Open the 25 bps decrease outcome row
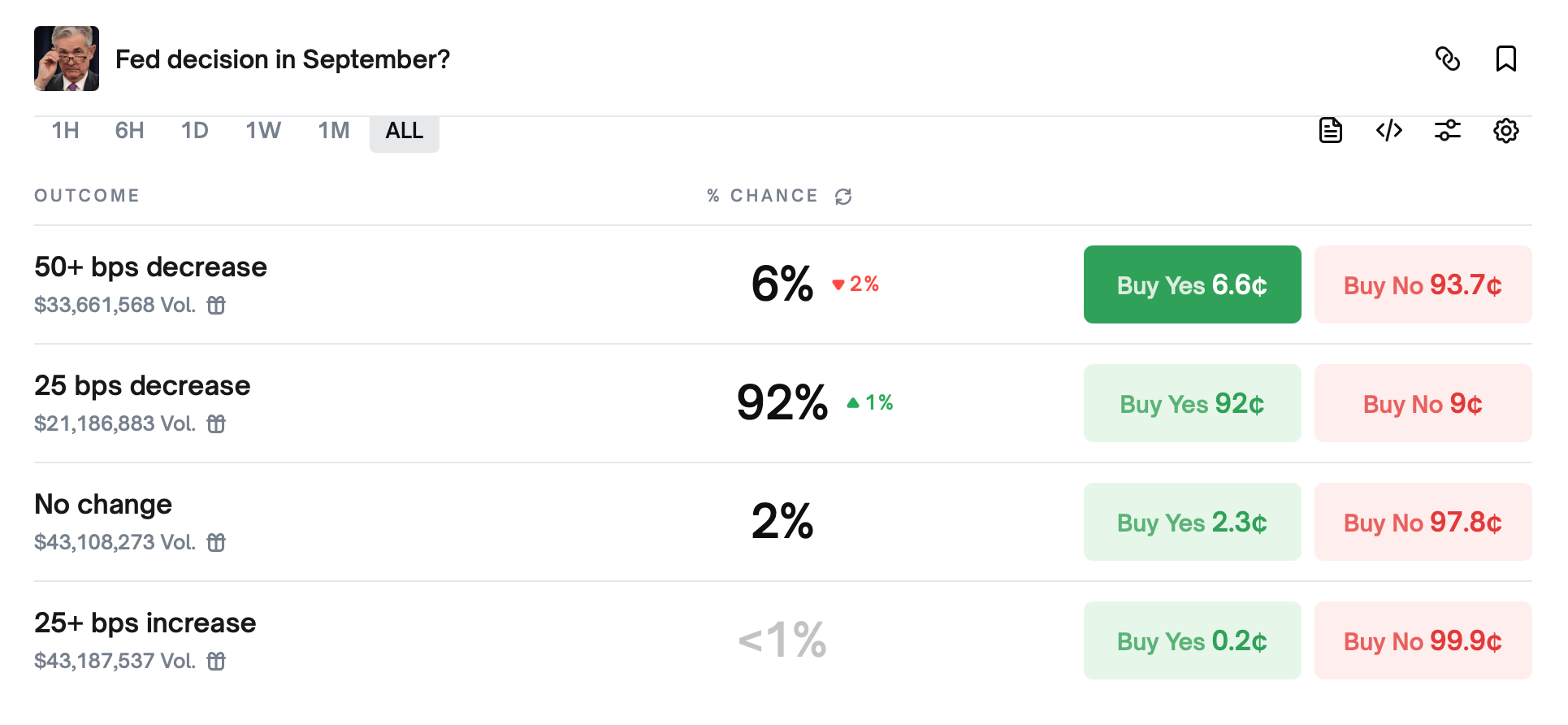 tap(783, 403)
